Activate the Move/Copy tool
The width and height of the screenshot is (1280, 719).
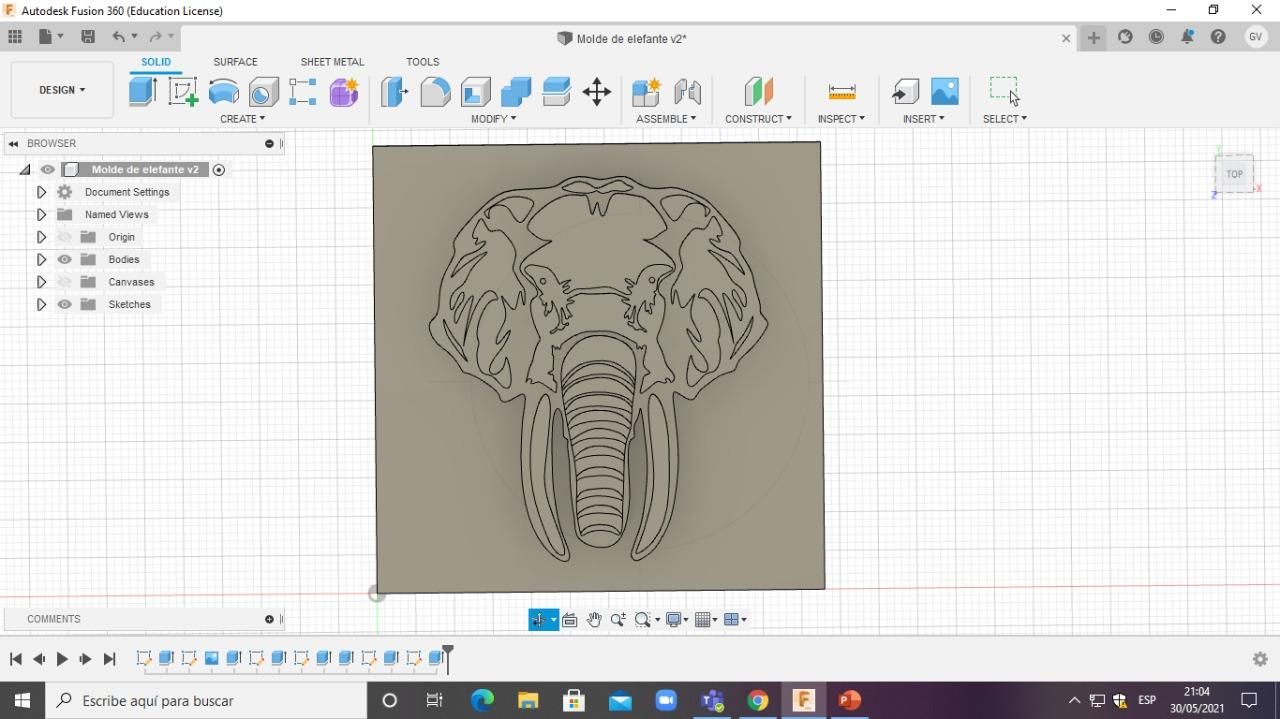(x=597, y=92)
